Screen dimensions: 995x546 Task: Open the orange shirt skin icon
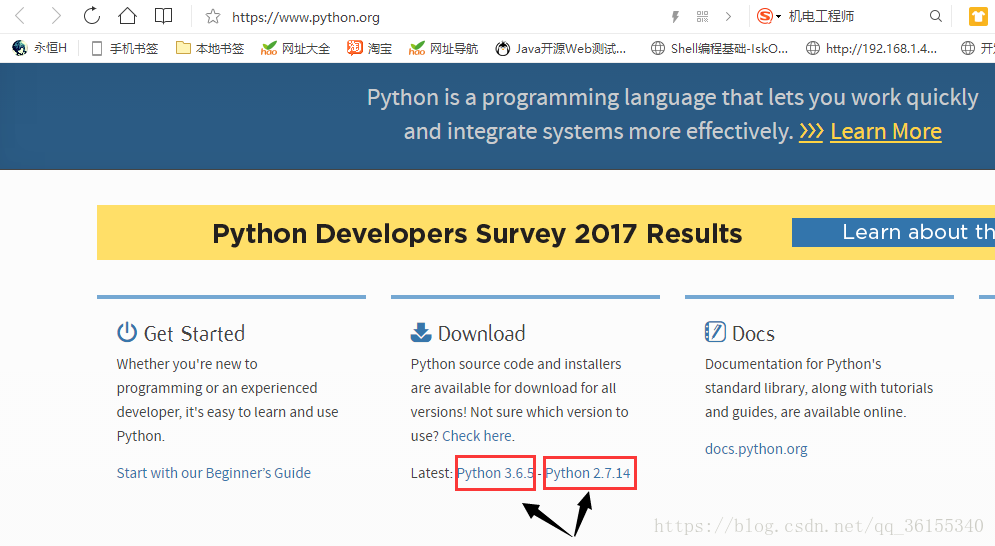pos(978,17)
